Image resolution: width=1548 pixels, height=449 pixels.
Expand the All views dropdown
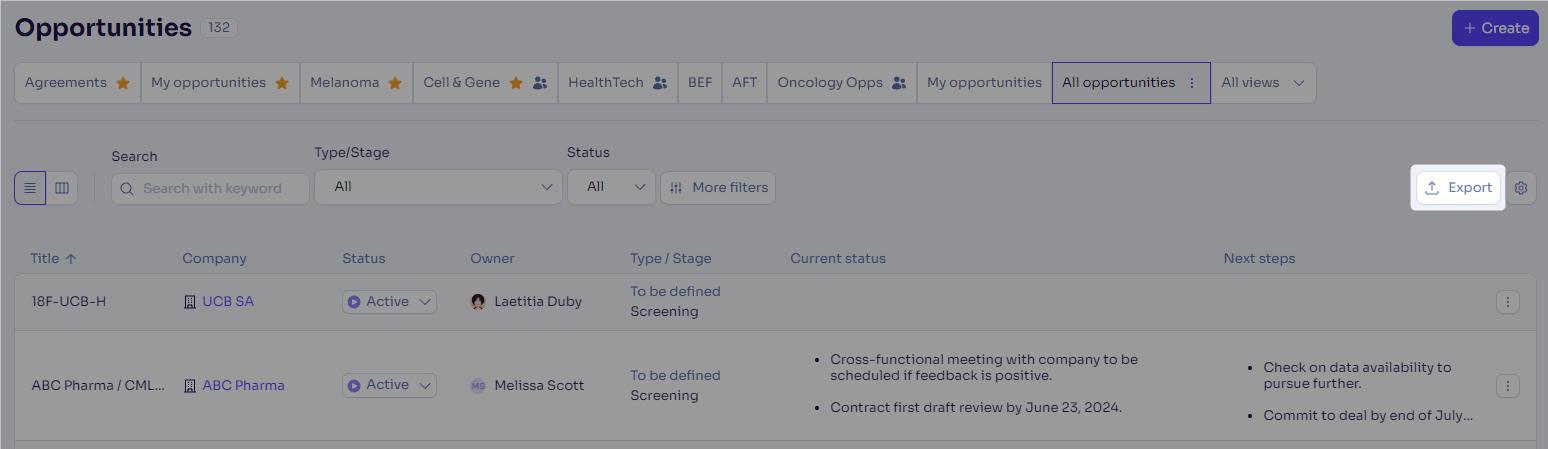coord(1263,83)
